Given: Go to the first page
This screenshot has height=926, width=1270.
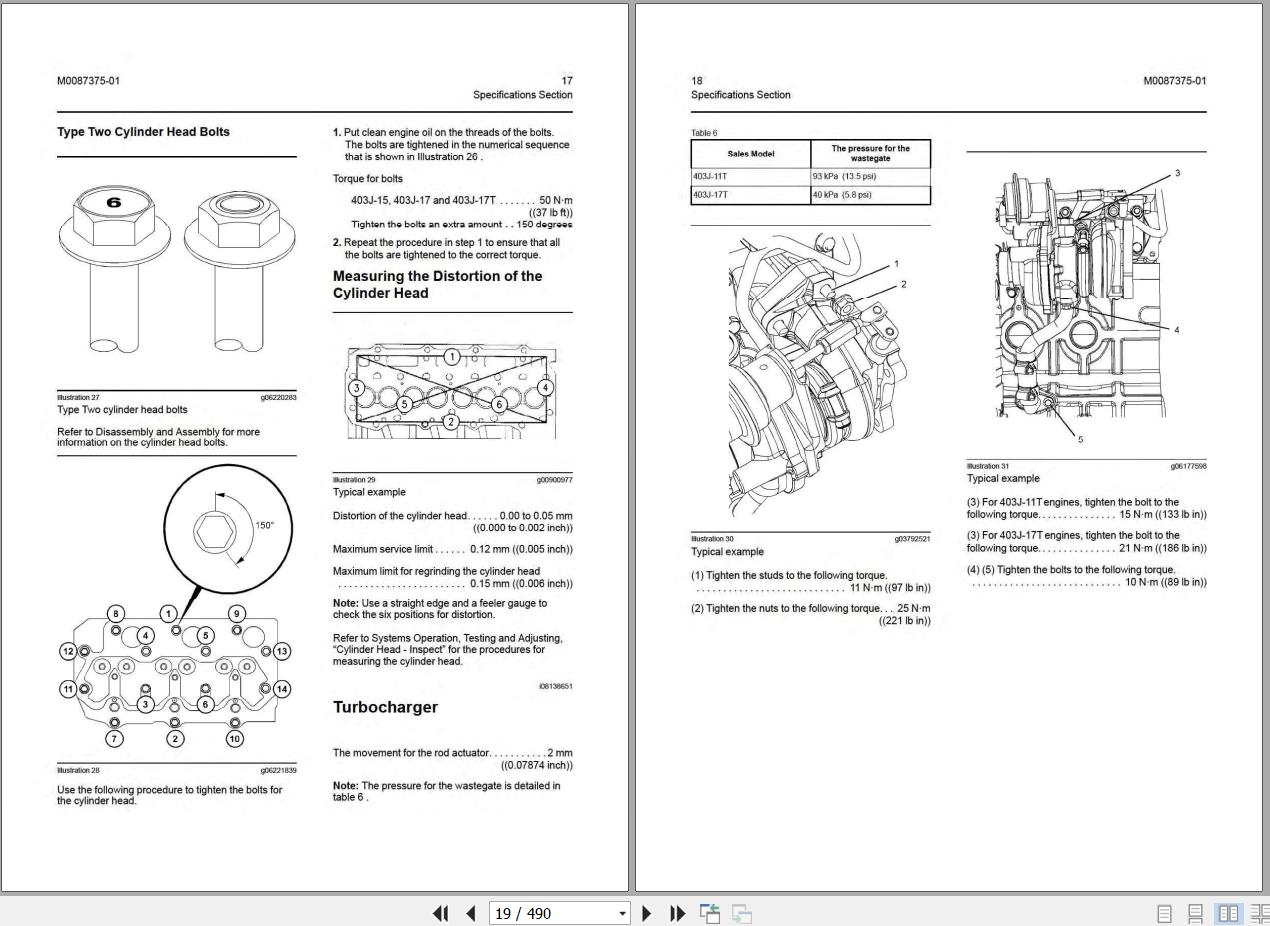Looking at the screenshot, I should [440, 913].
